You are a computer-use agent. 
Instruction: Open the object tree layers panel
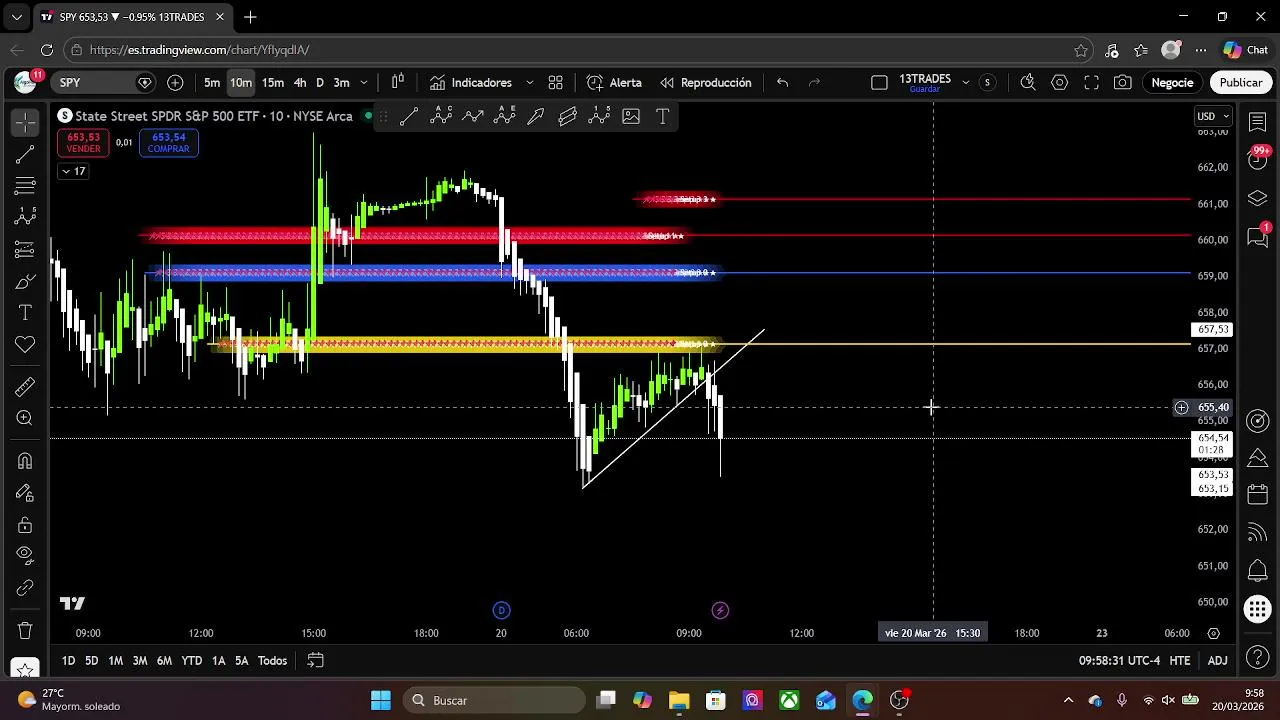click(x=1258, y=198)
